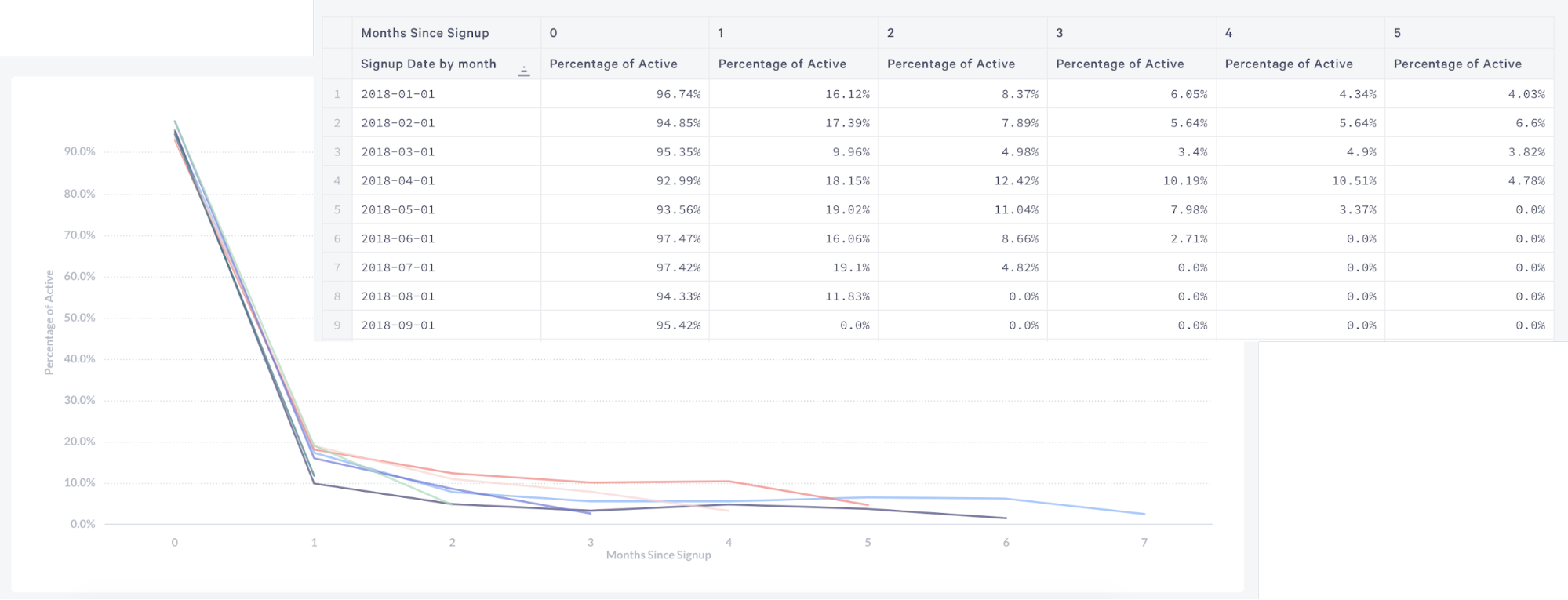Viewport: 1568px width, 600px height.
Task: Click the 19.1% cell in the table
Action: point(850,267)
